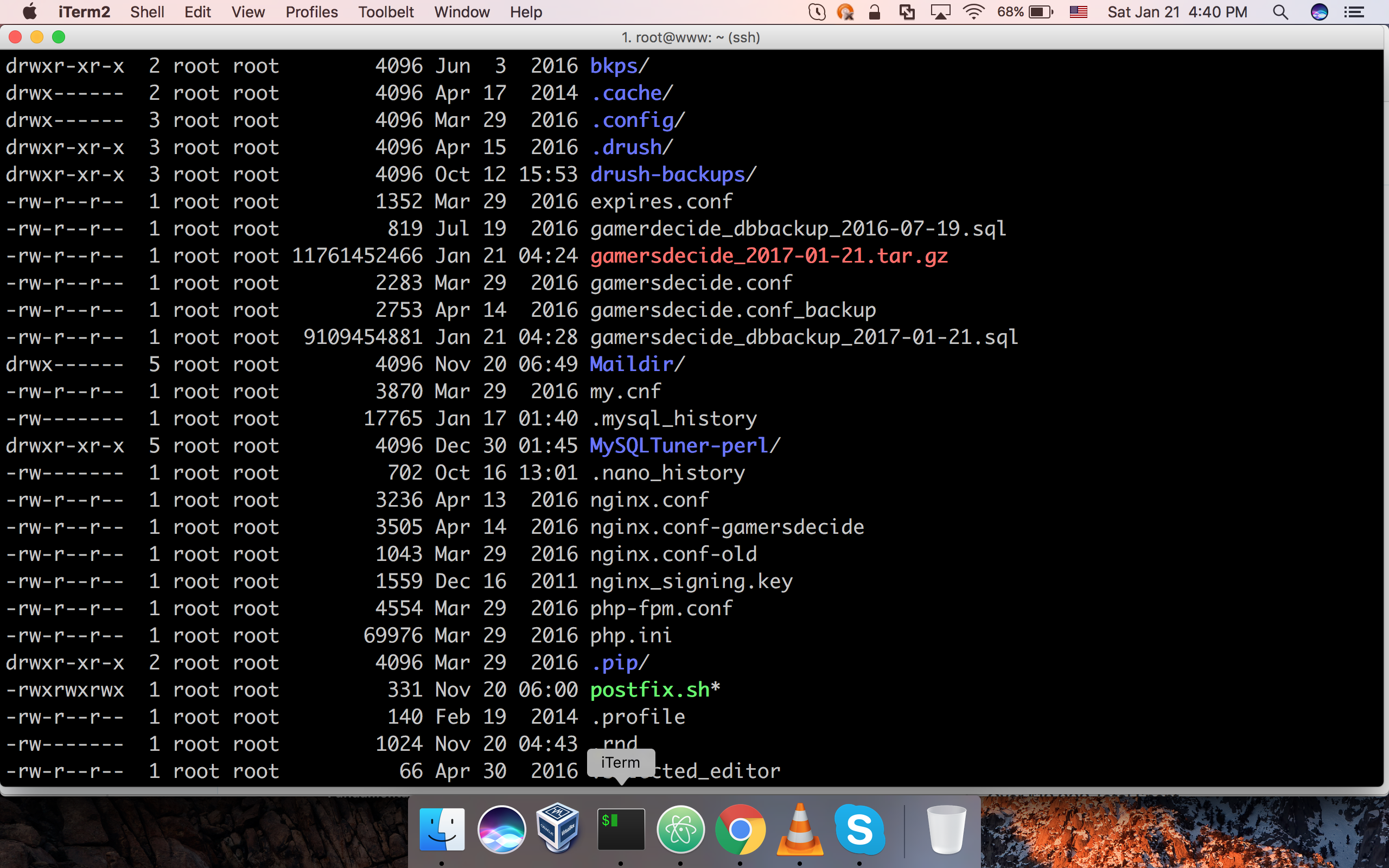1389x868 pixels.
Task: Open the Profiles menu
Action: pos(311,11)
